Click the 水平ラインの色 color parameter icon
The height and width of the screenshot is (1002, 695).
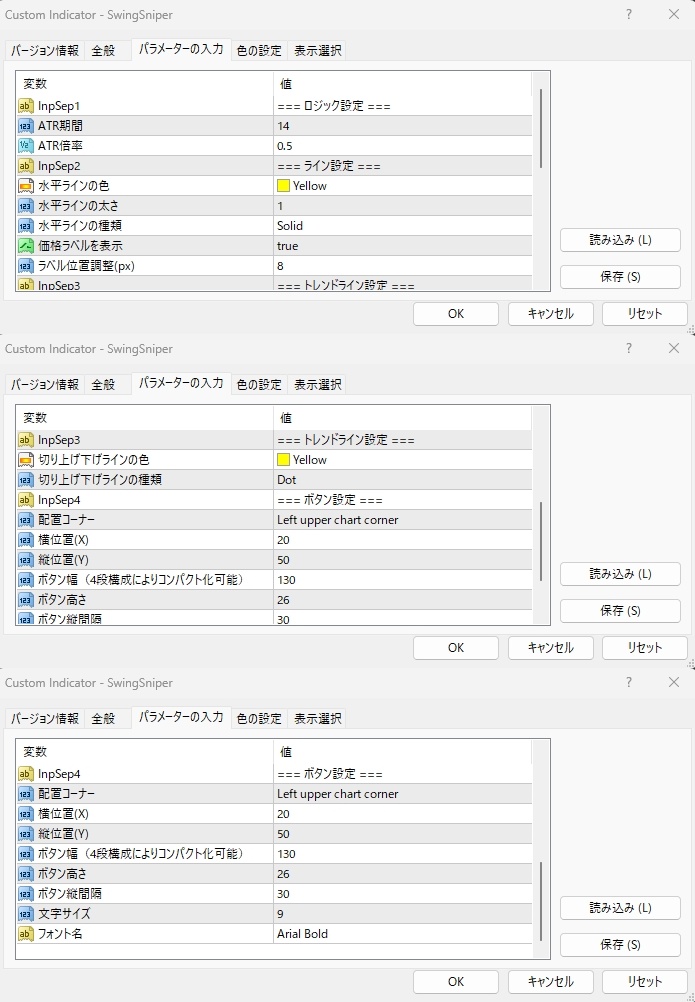26,186
